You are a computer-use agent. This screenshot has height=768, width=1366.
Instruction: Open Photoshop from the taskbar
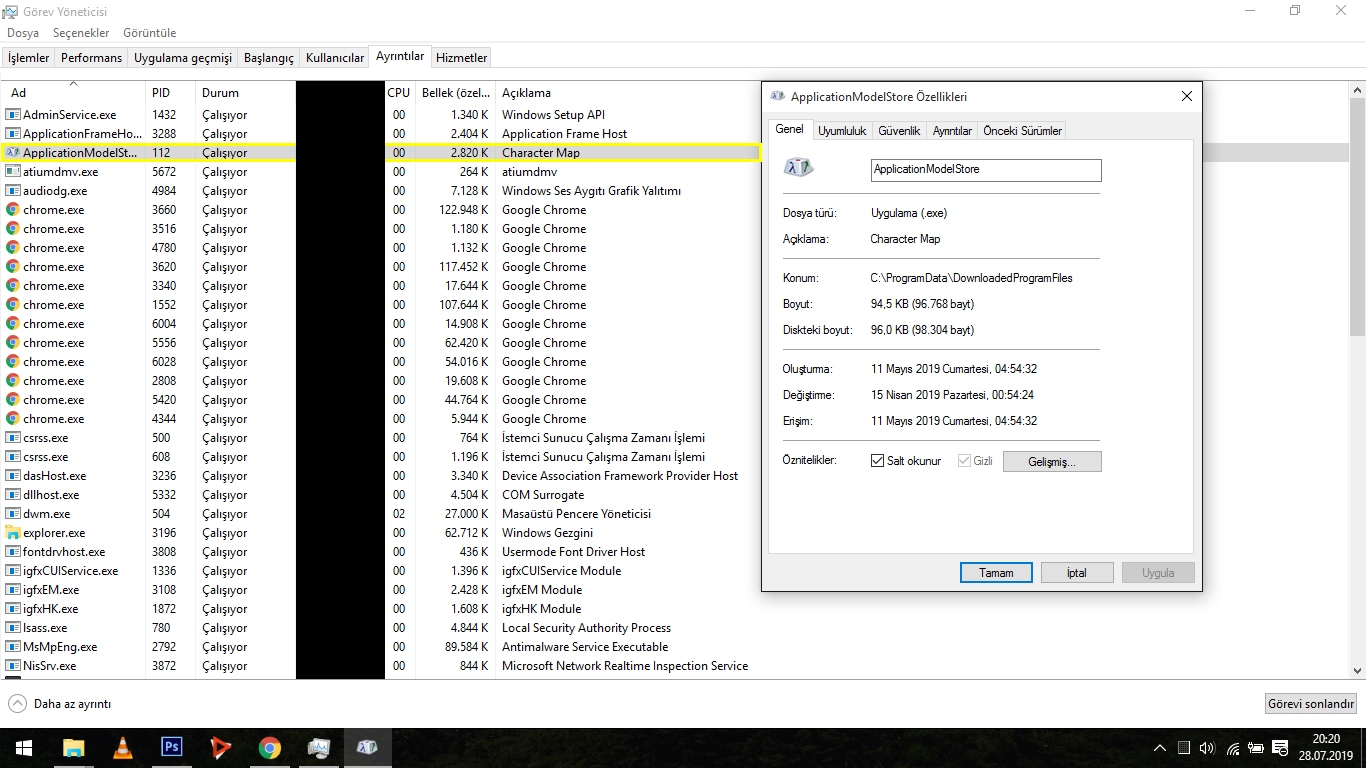[x=171, y=748]
